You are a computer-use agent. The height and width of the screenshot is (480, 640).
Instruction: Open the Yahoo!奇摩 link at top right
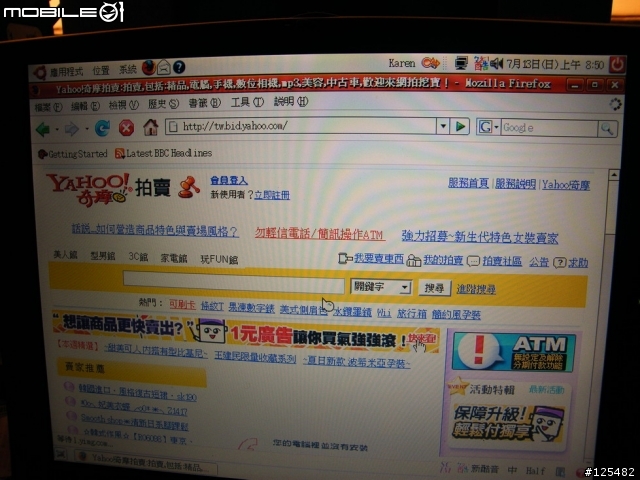tap(566, 185)
